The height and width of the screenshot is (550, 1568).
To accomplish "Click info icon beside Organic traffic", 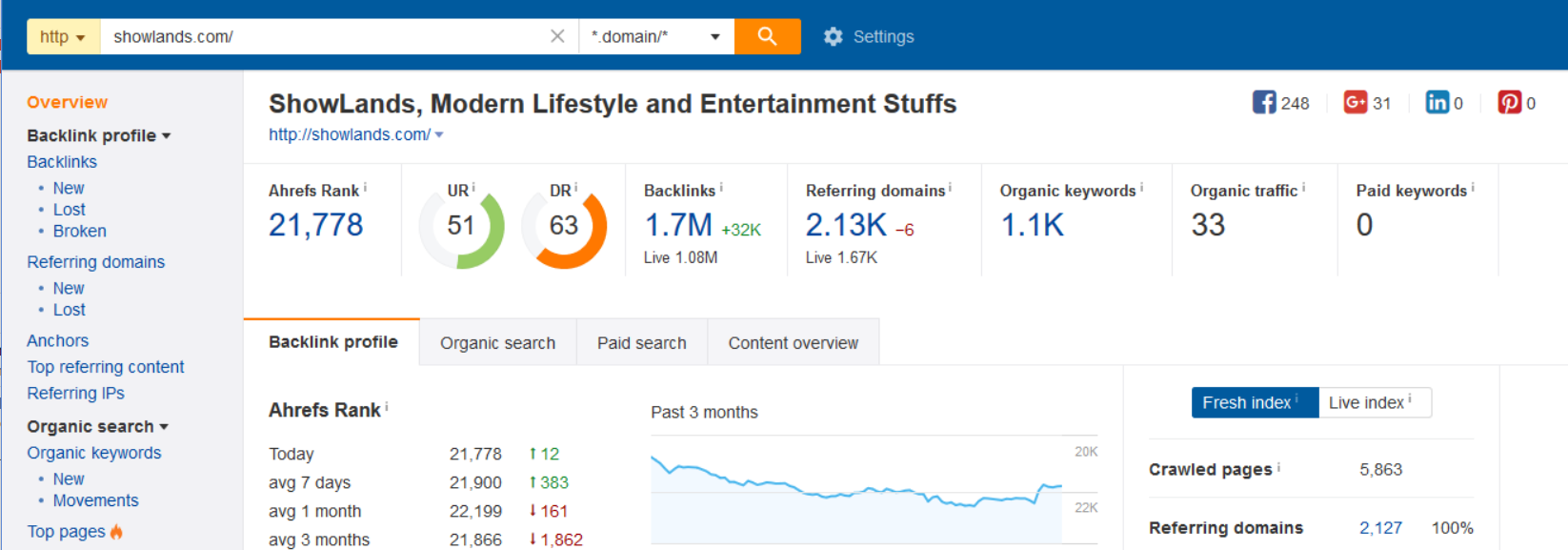I will pyautogui.click(x=1303, y=187).
